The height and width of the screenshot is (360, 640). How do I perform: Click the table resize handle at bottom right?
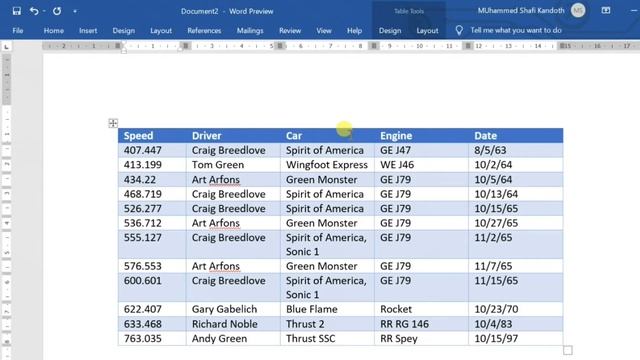tap(568, 350)
